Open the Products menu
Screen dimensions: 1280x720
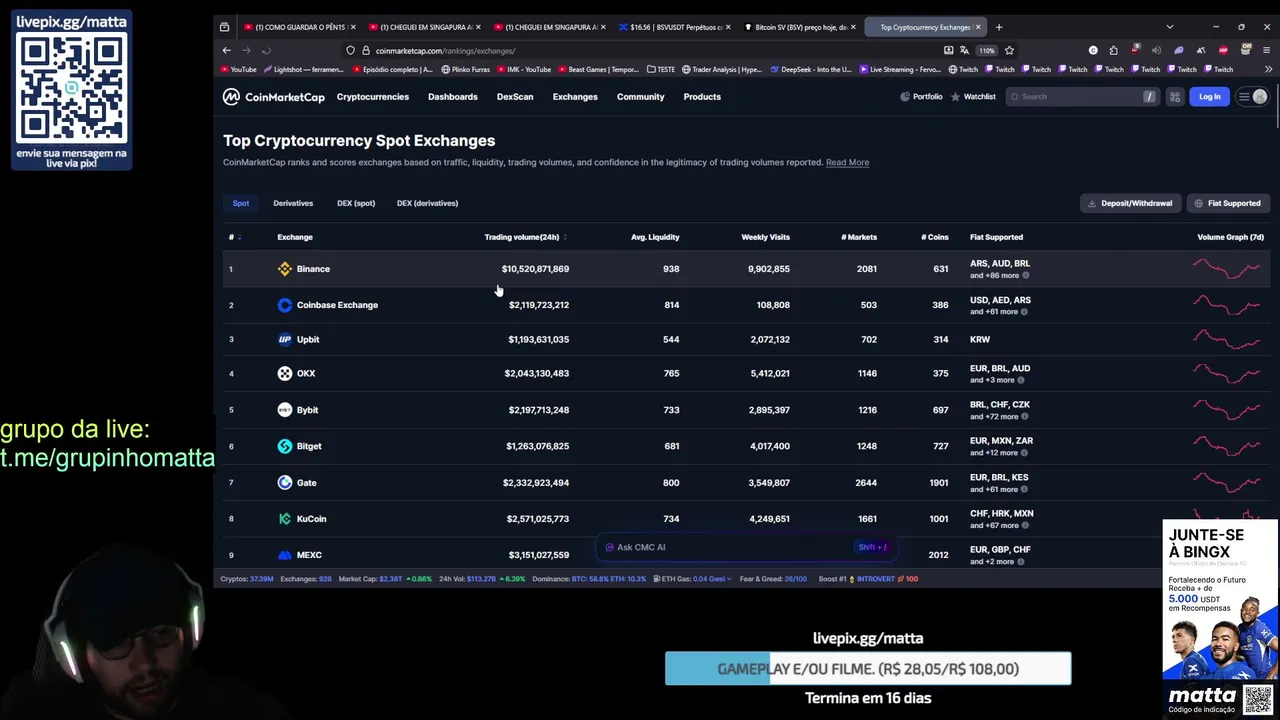pyautogui.click(x=702, y=97)
